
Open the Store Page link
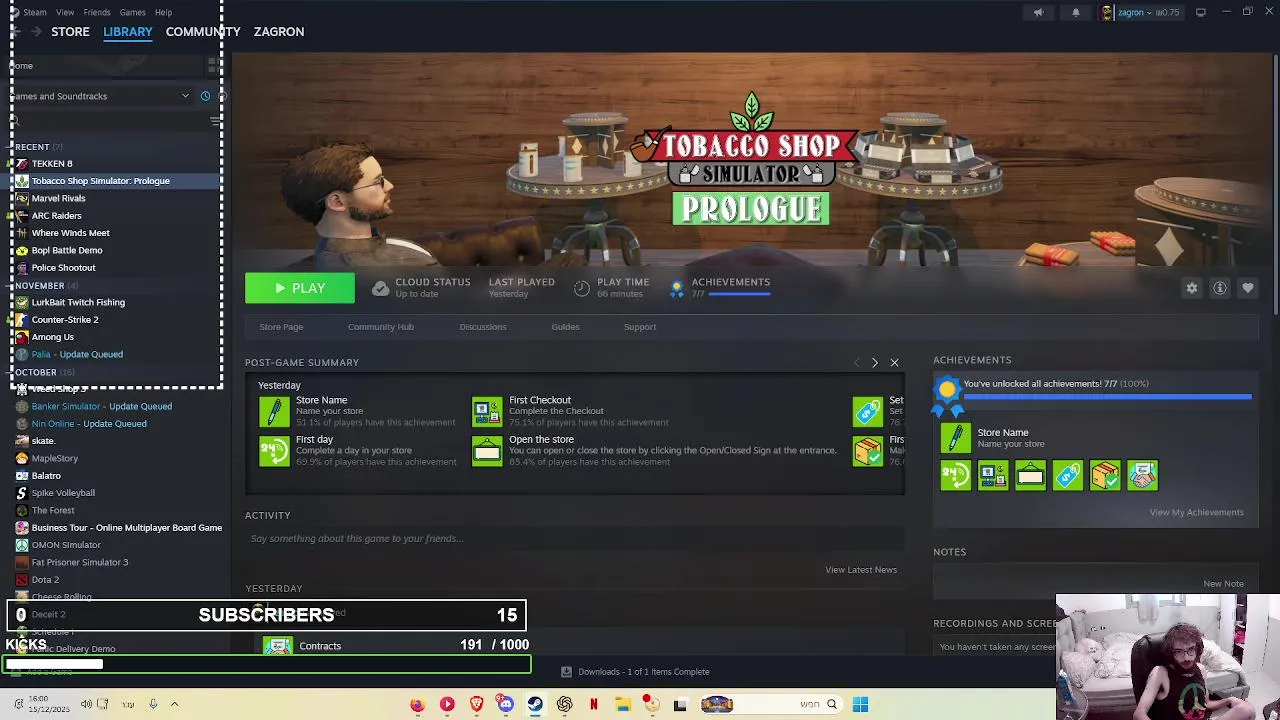pyautogui.click(x=281, y=327)
